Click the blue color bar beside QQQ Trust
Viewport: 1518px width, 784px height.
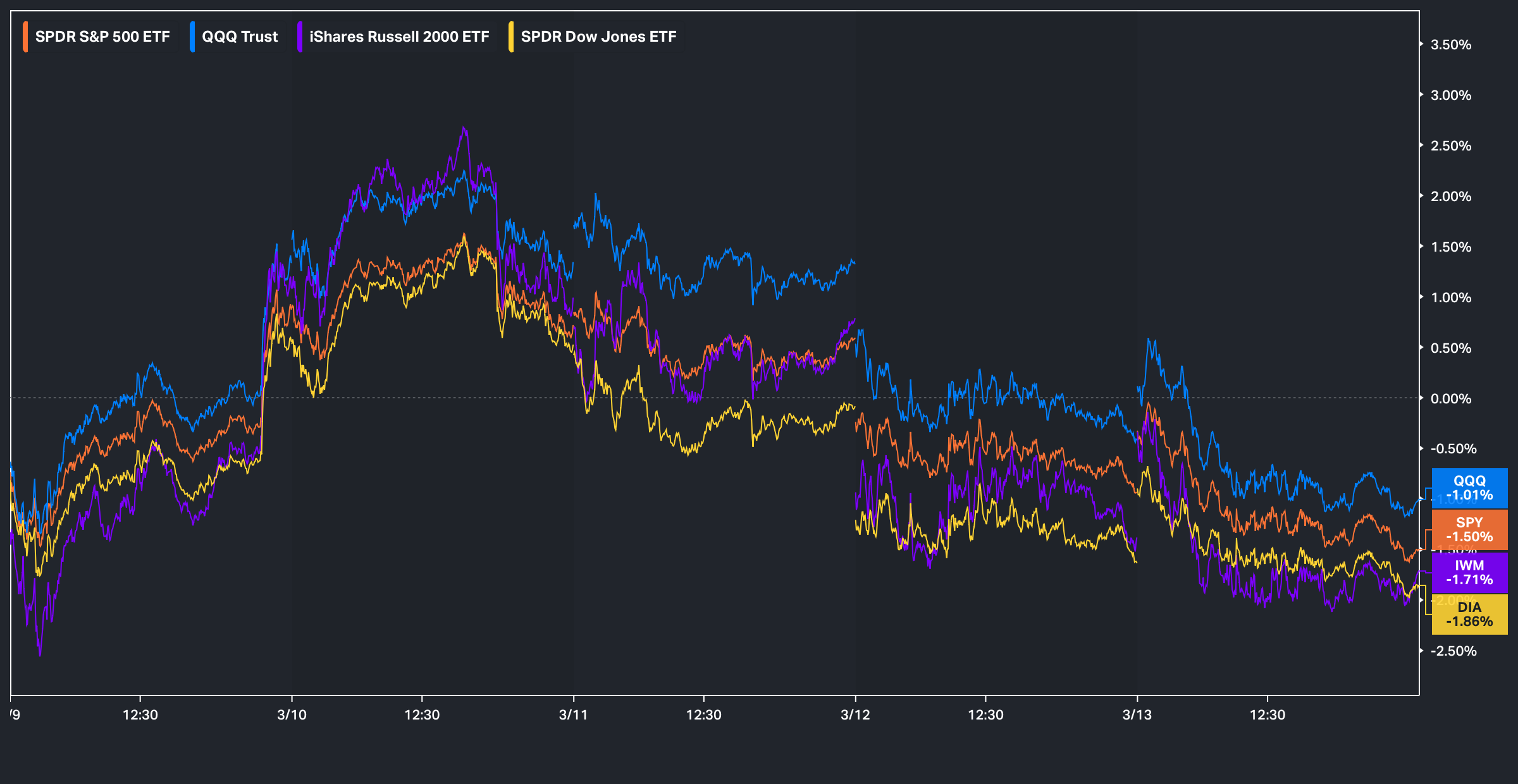coord(192,37)
